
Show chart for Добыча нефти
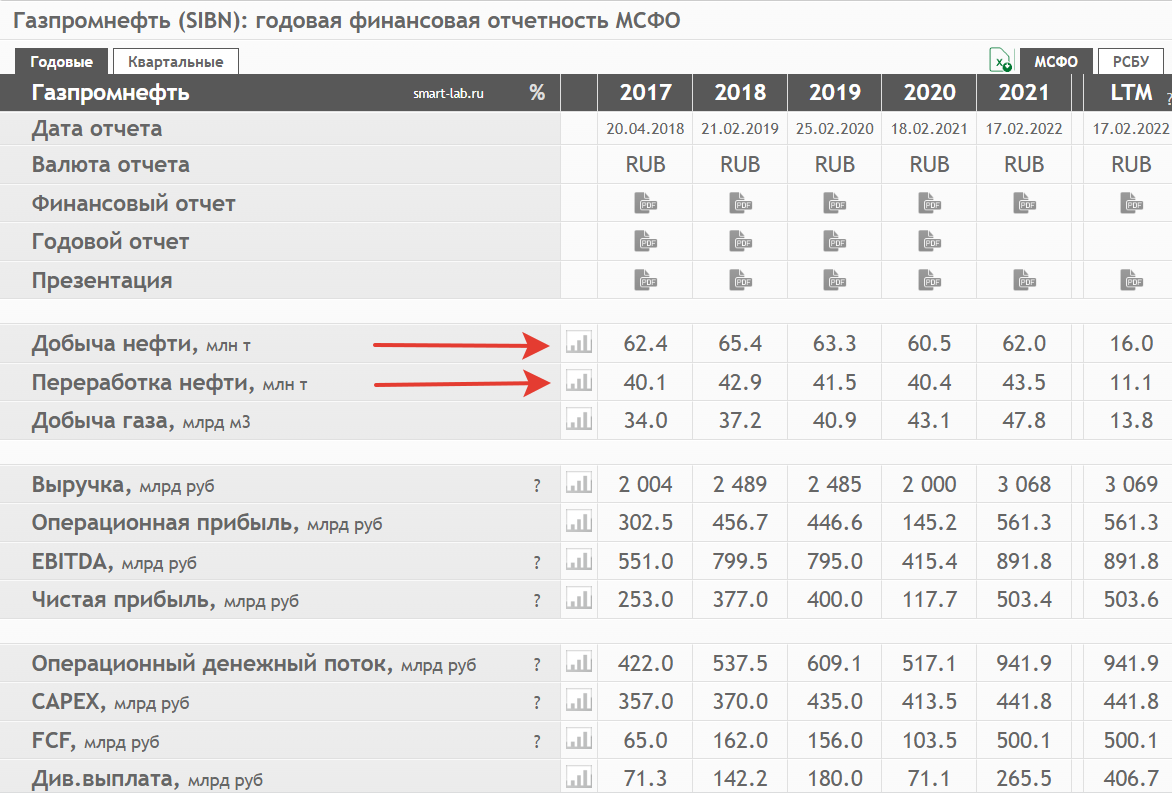coord(579,342)
